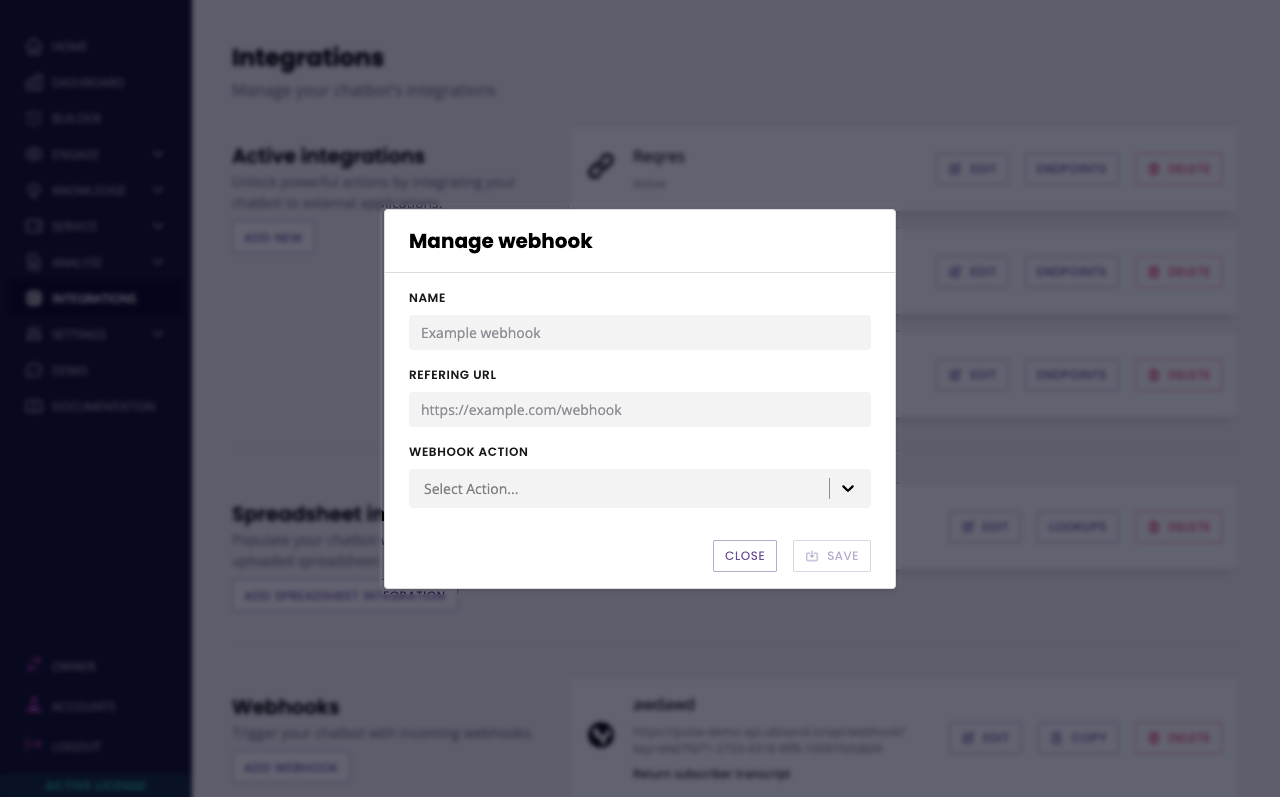Screen dimensions: 1280x797
Task: Click the Demo icon in sidebar
Action: pos(34,371)
